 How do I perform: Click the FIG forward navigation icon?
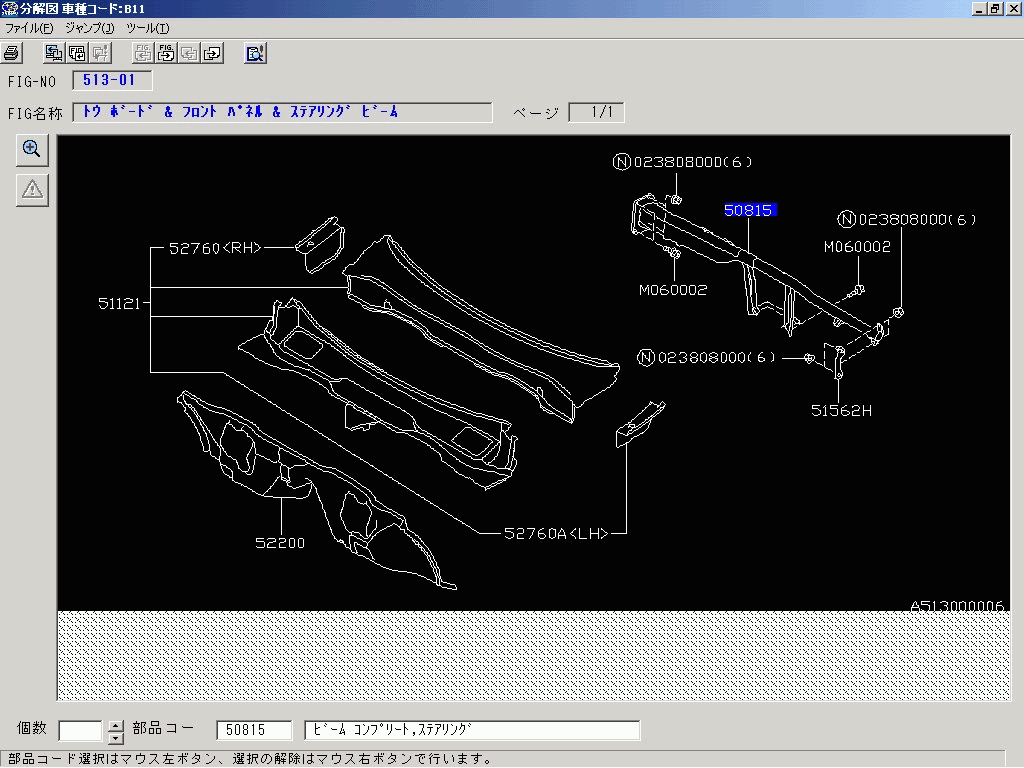click(164, 52)
